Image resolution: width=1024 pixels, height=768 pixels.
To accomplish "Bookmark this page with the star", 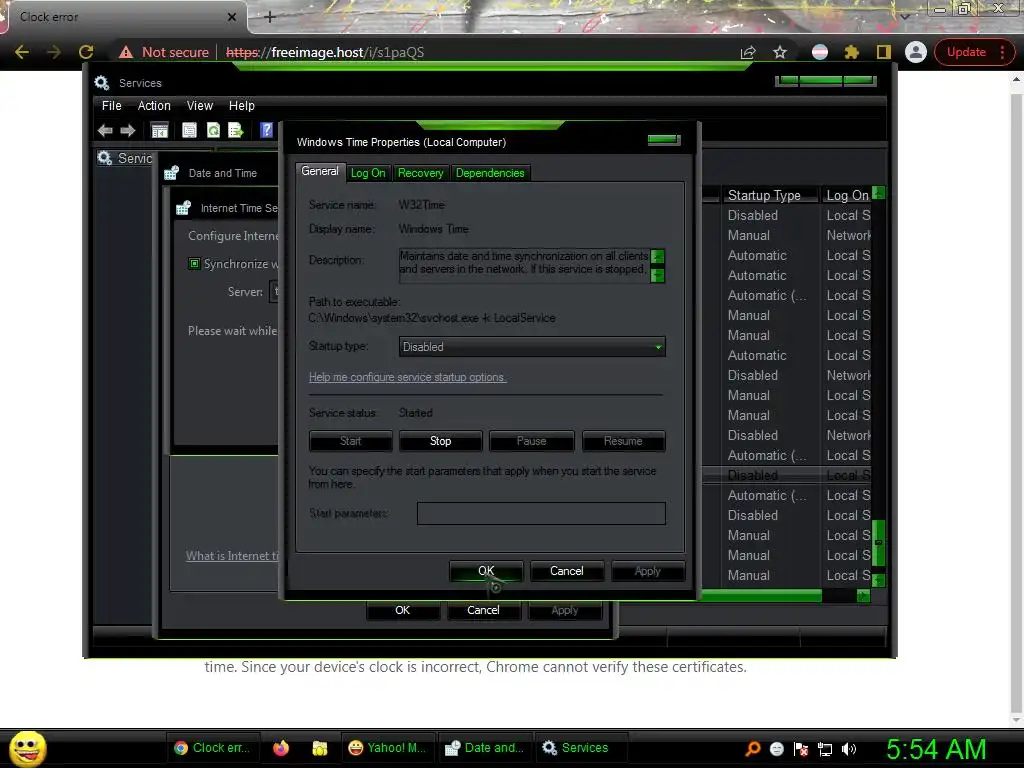I will [780, 52].
